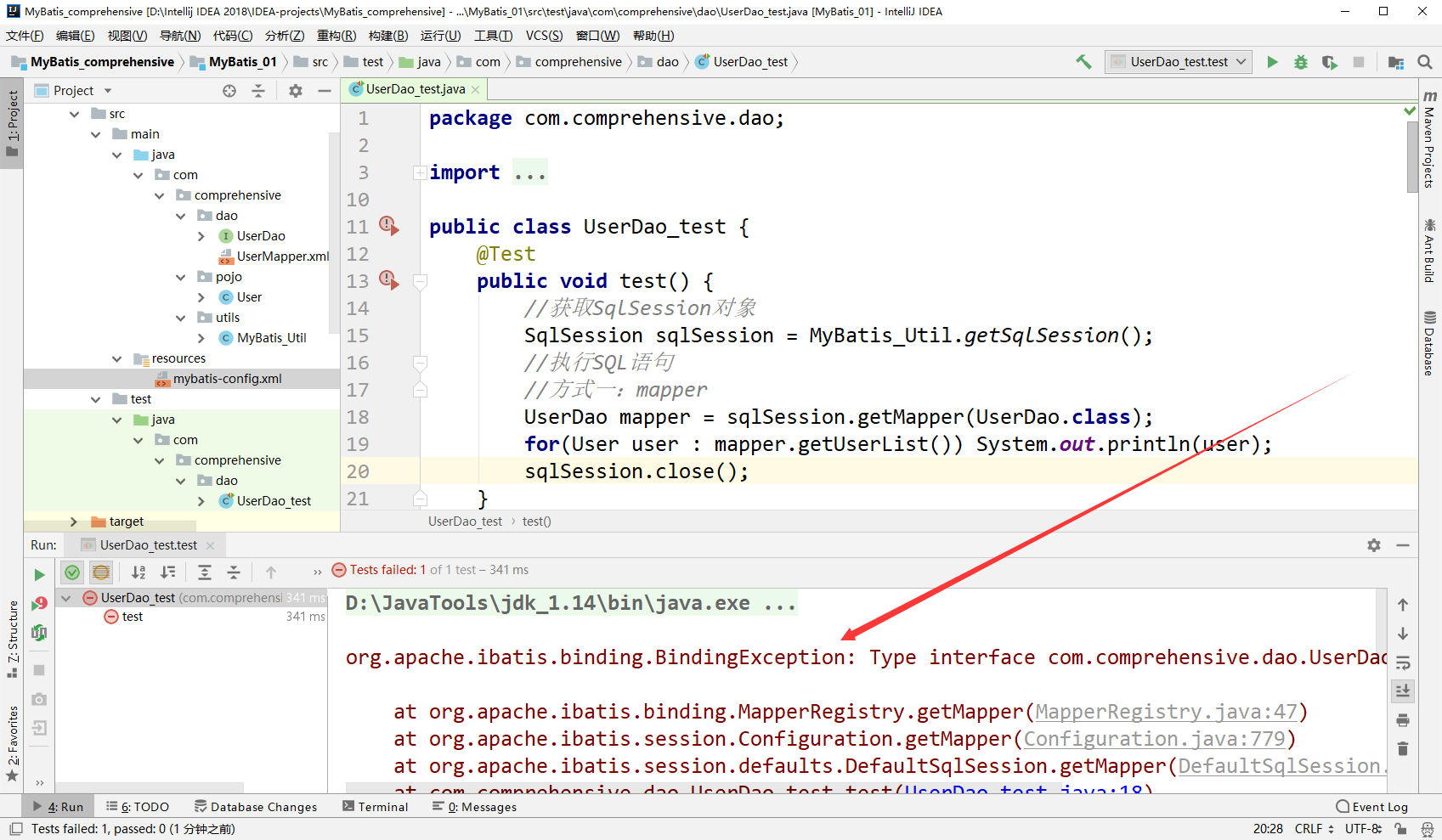Expand the target folder node
Viewport: 1442px width, 840px height.
coord(74,521)
